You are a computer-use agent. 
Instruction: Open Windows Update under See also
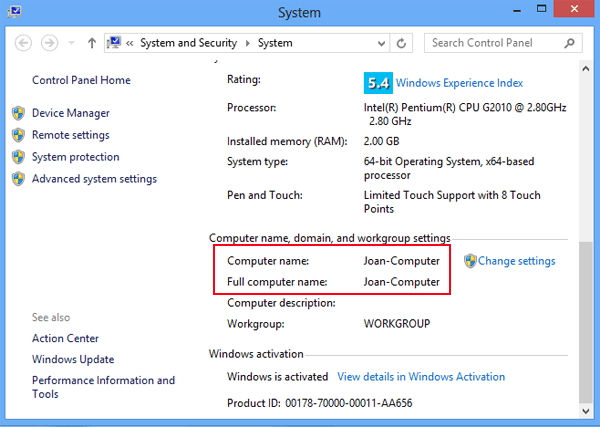tap(73, 359)
